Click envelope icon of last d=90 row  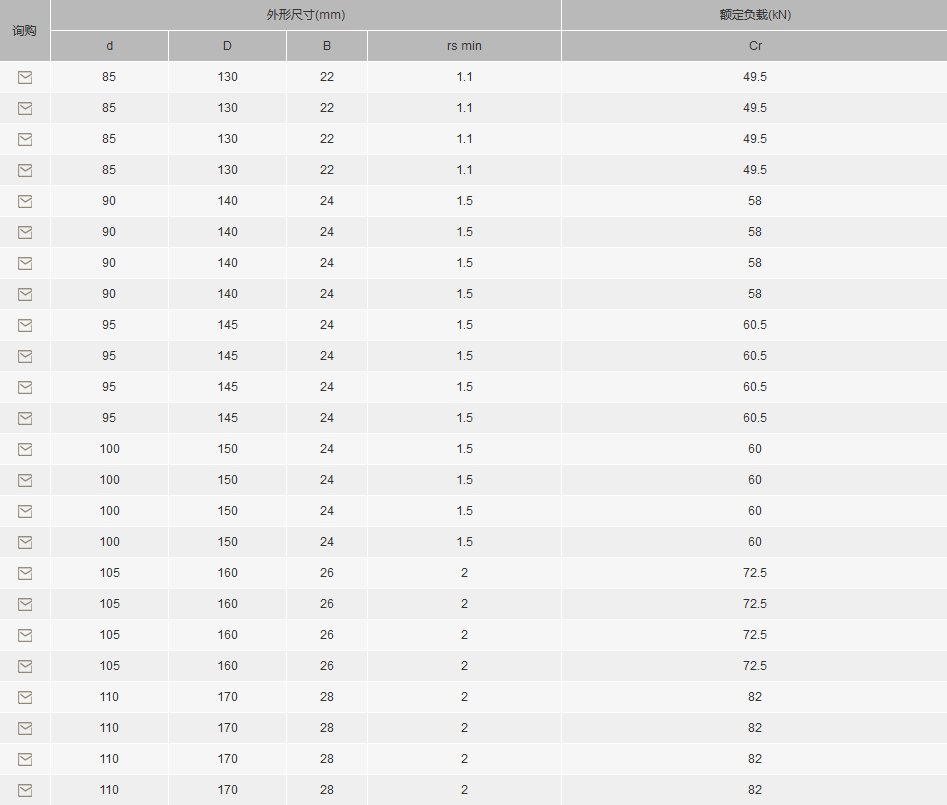(25, 294)
